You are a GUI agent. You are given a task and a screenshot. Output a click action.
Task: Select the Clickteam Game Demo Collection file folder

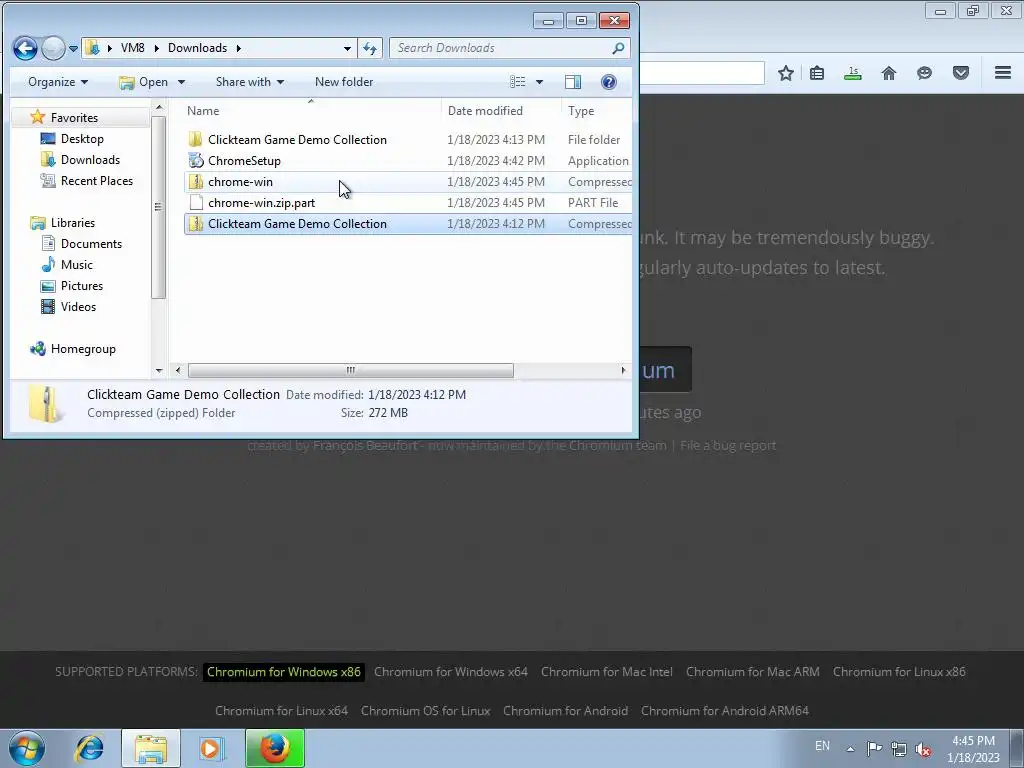click(297, 139)
